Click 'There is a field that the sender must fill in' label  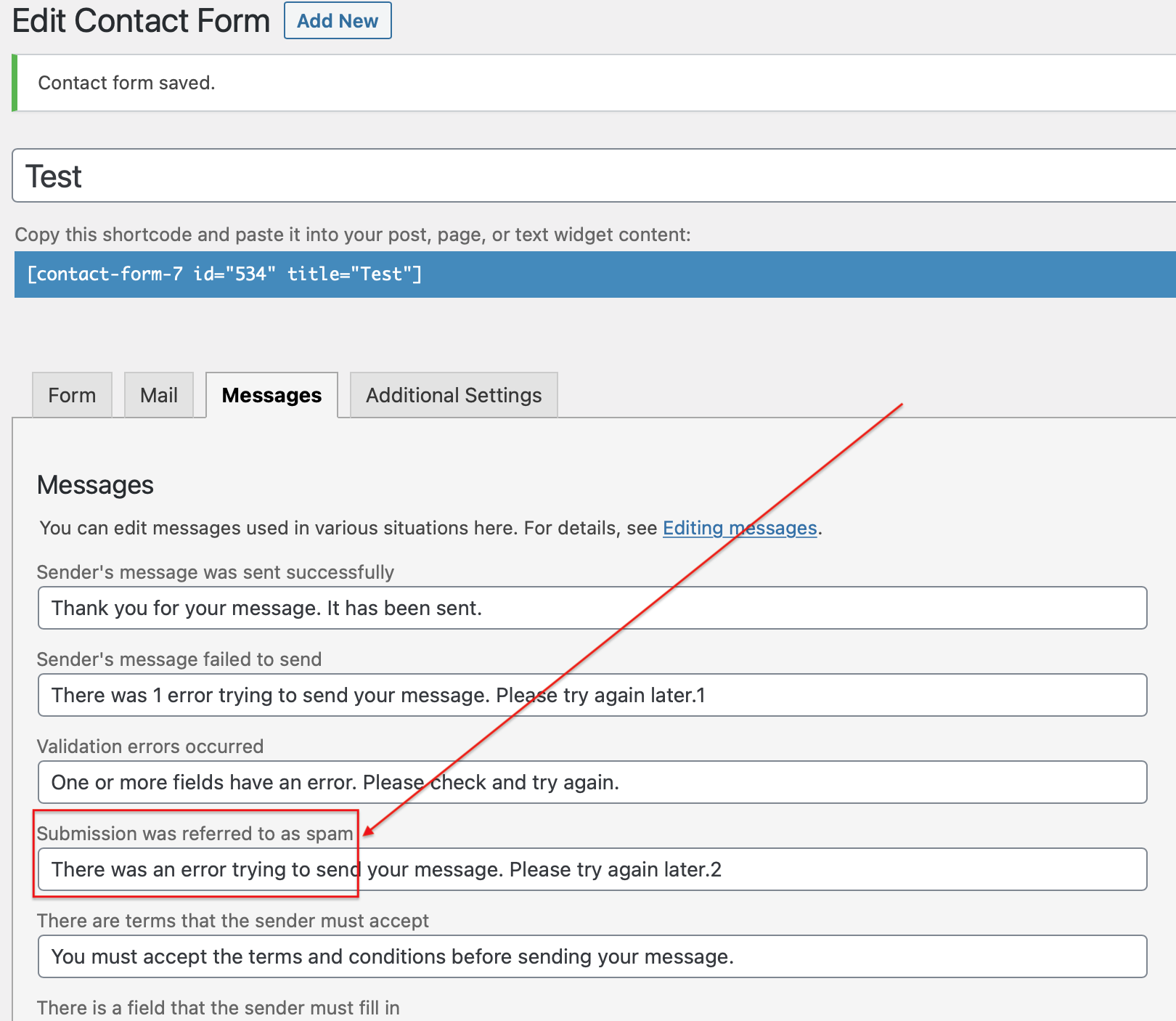(219, 1008)
